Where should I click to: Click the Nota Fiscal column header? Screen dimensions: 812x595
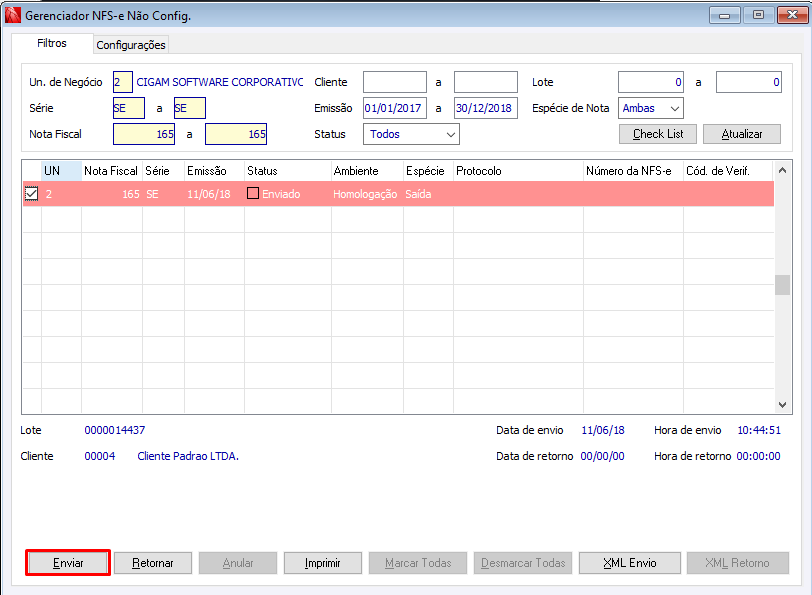point(111,171)
